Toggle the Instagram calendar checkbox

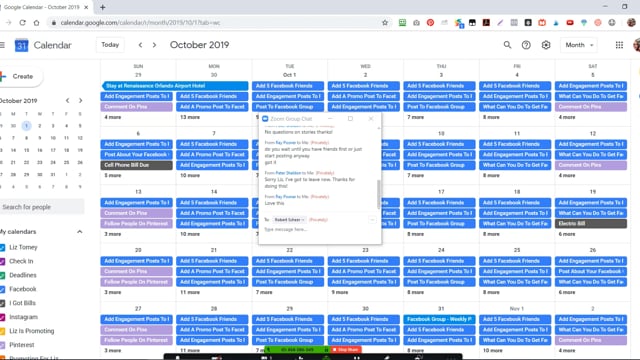point(2,317)
